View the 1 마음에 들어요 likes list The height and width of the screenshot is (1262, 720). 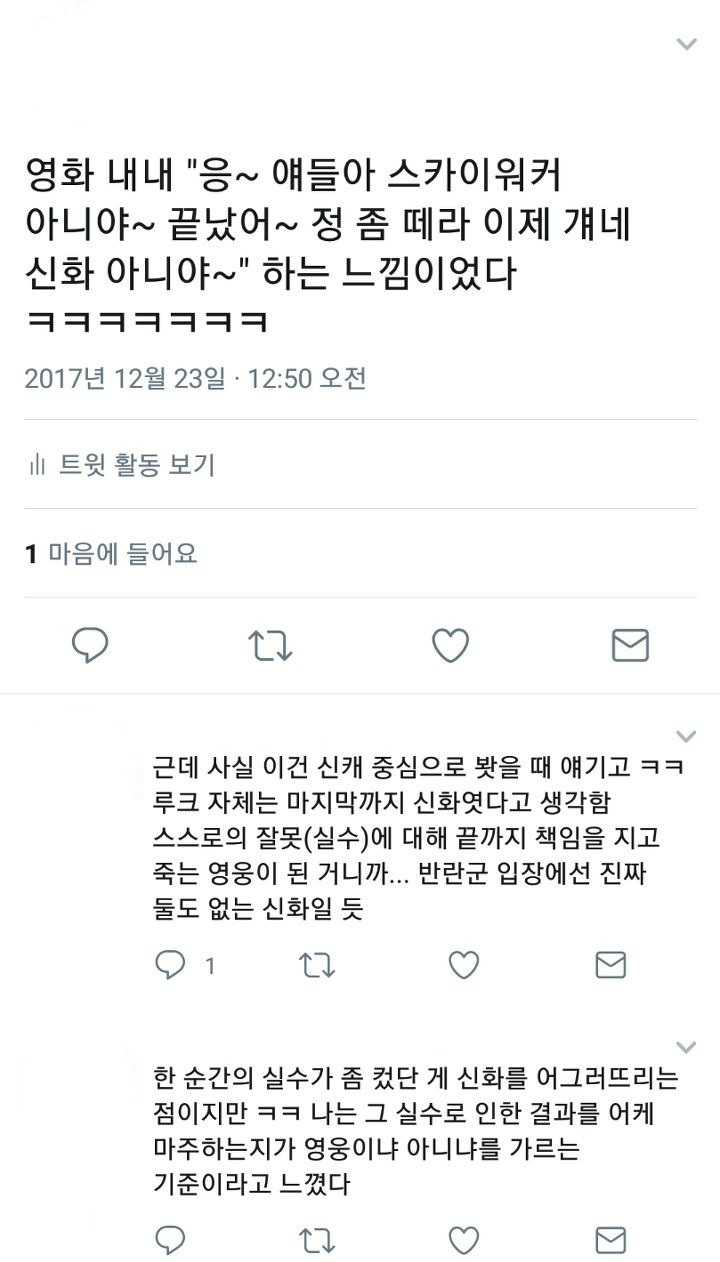111,553
